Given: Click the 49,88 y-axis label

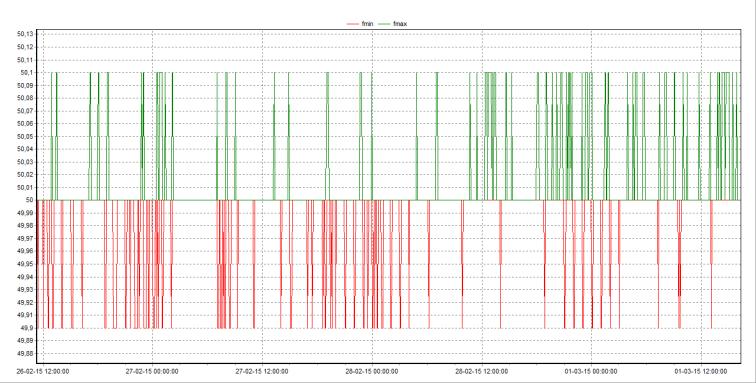Looking at the screenshot, I should (25, 354).
